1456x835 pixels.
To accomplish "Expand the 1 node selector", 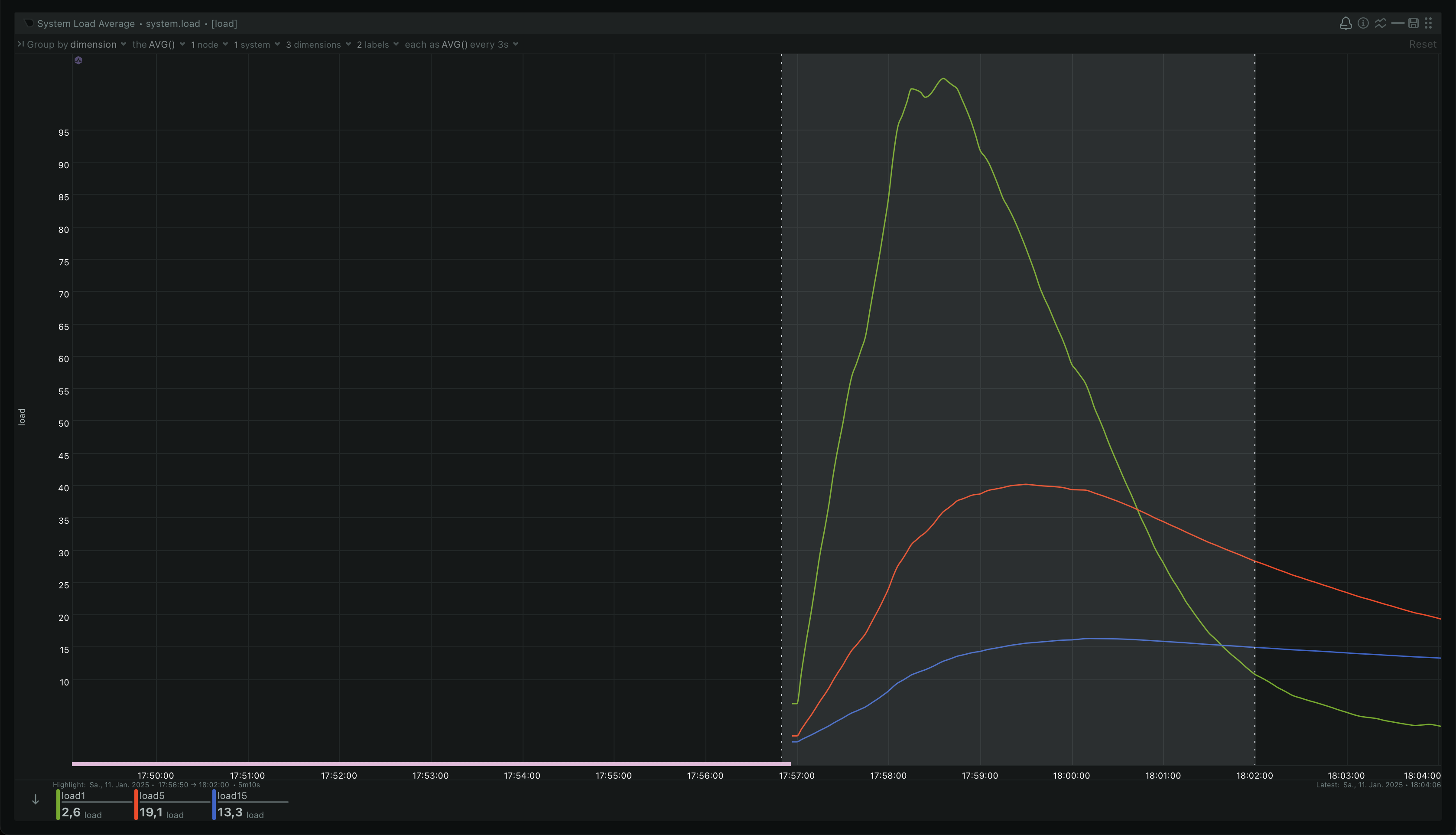I will coord(209,44).
